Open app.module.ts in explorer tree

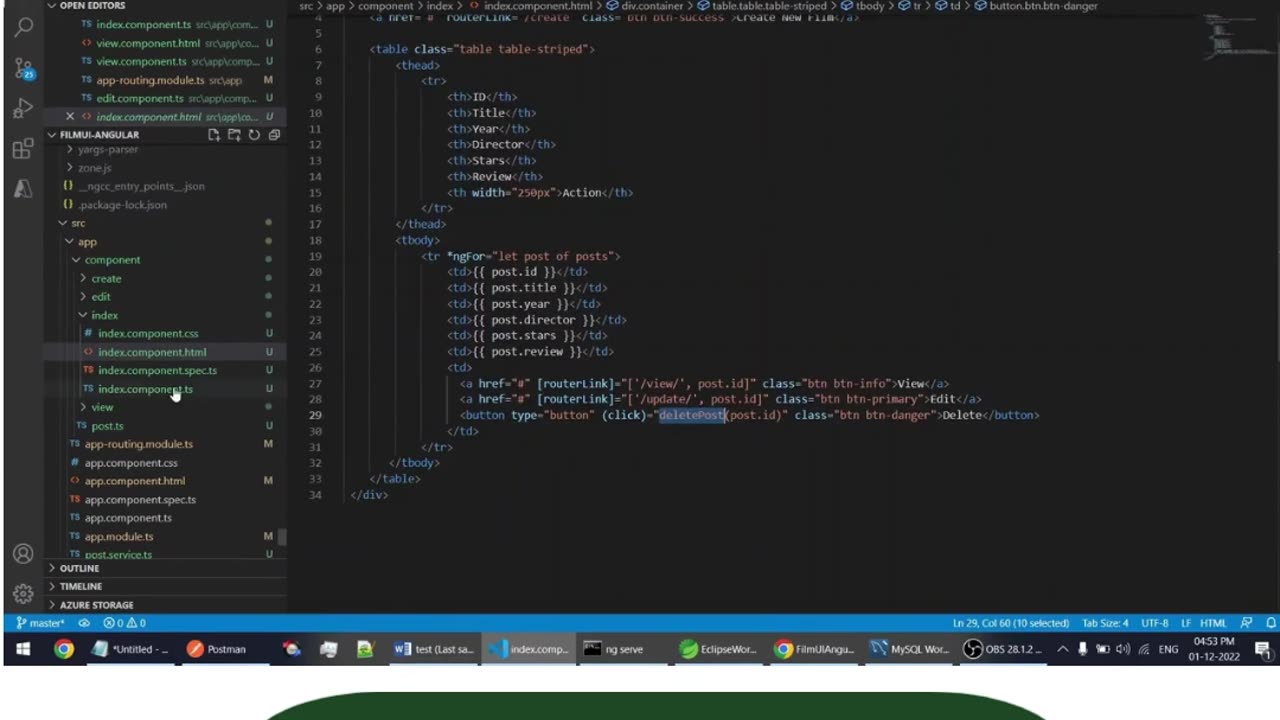click(x=119, y=537)
